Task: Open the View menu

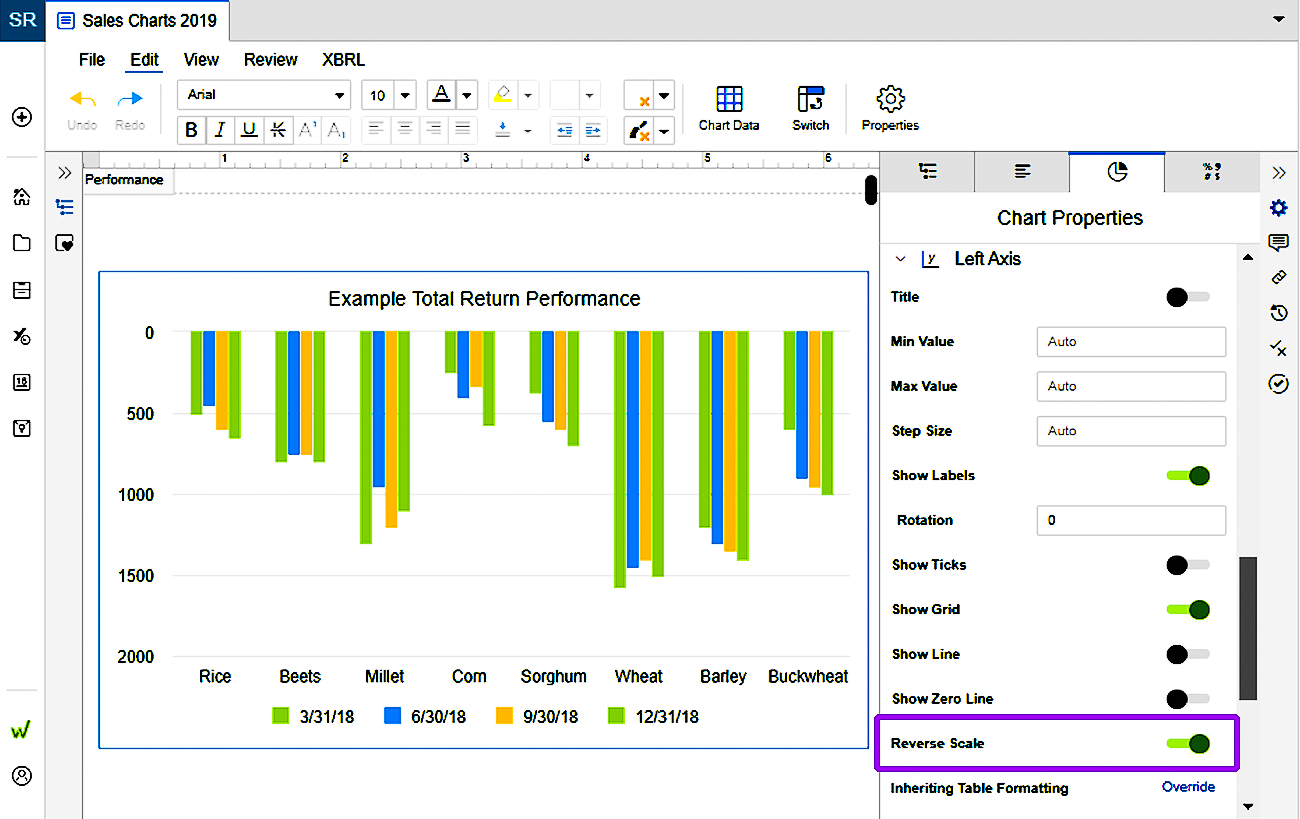Action: tap(201, 60)
